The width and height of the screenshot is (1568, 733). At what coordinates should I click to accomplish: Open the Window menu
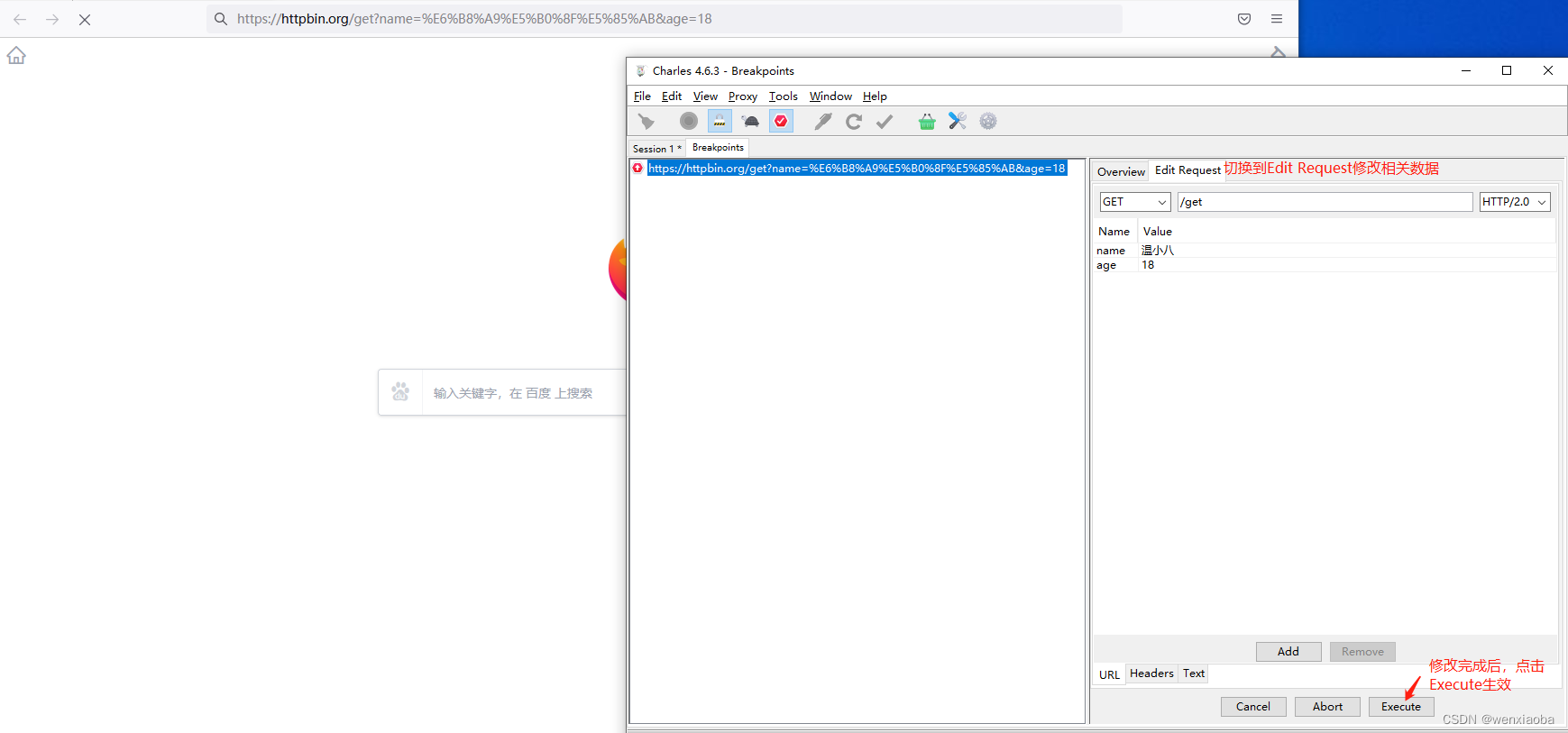[x=830, y=96]
